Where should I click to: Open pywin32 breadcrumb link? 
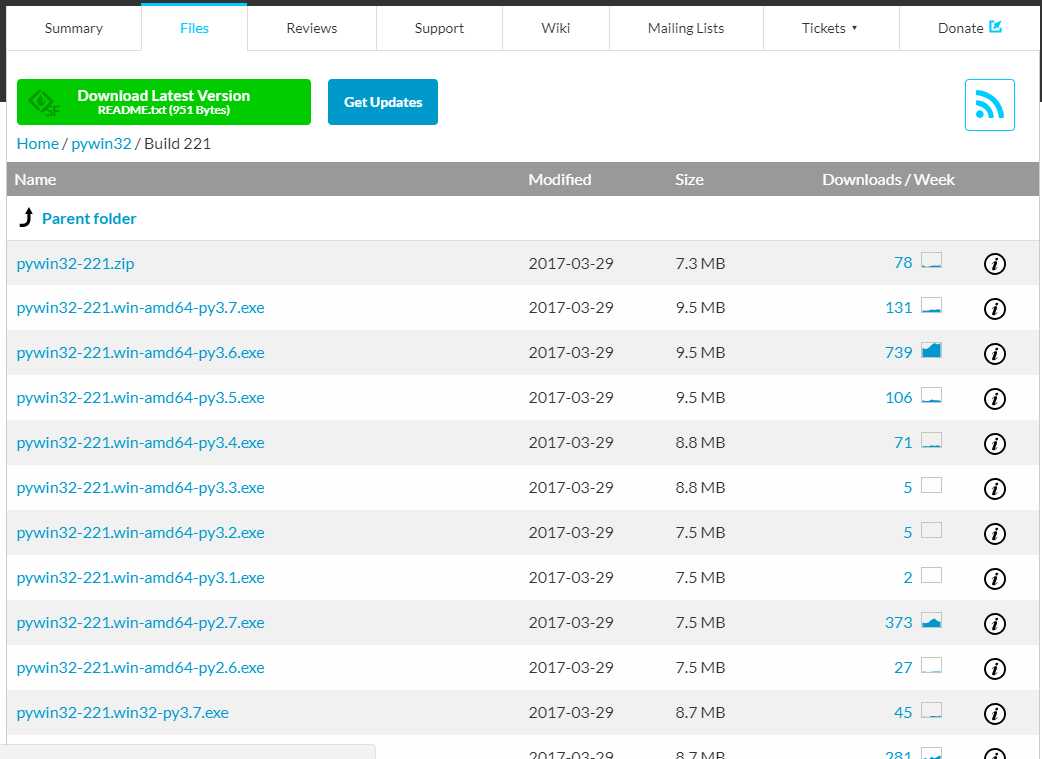[x=101, y=144]
